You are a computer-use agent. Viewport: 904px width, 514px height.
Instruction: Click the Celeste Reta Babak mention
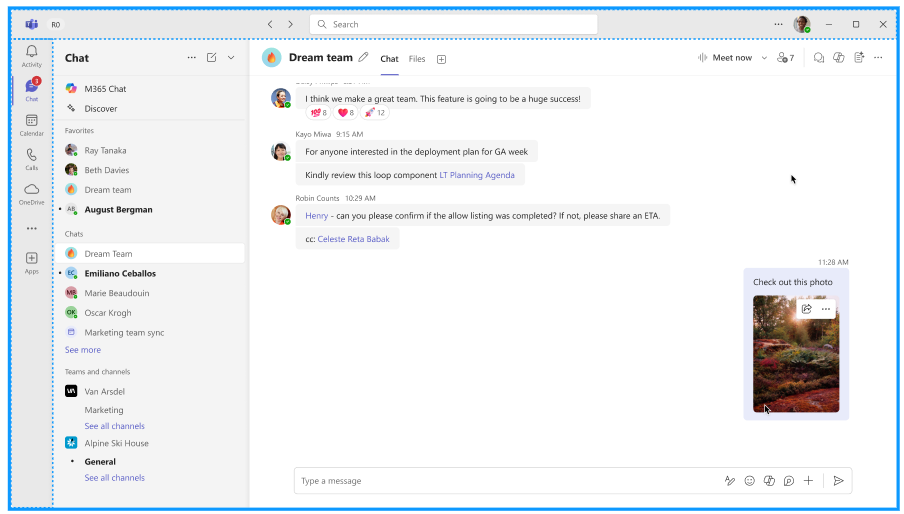click(x=353, y=239)
